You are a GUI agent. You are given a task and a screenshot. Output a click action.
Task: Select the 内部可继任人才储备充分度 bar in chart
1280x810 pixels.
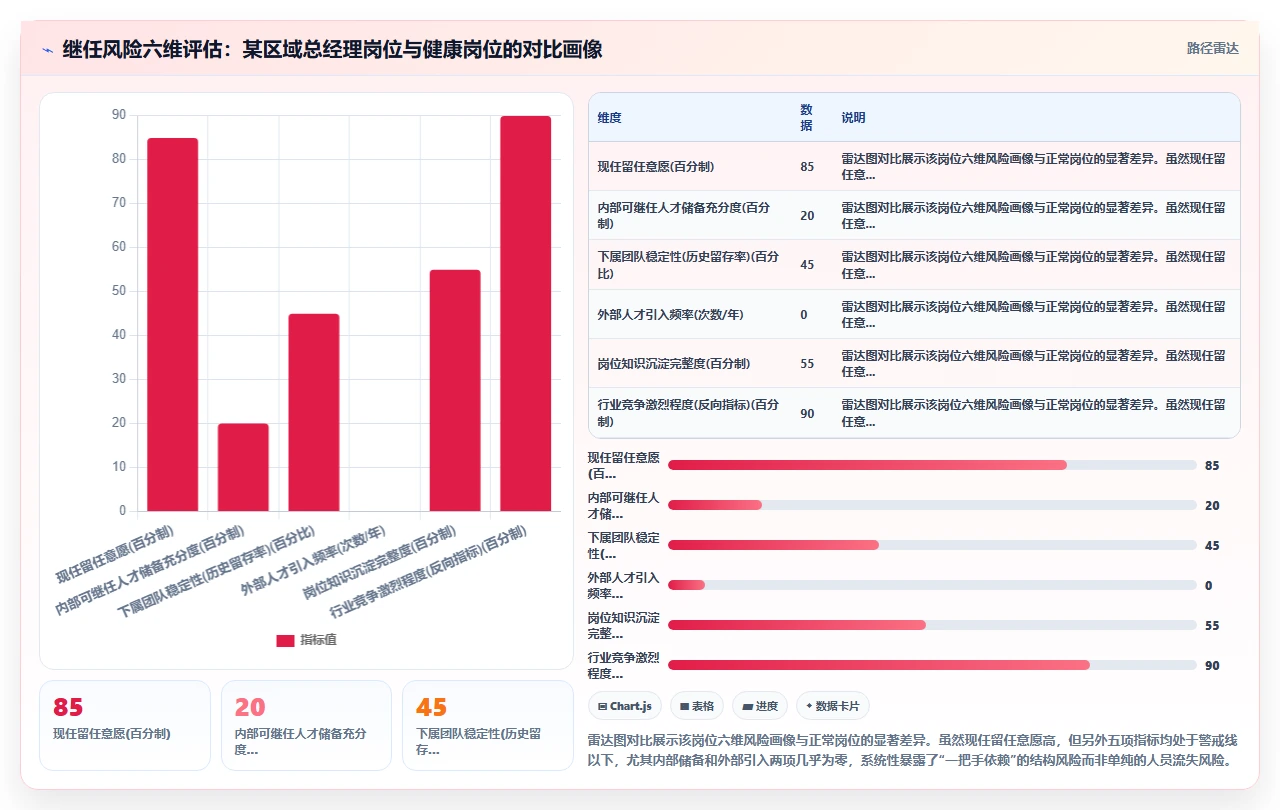pyautogui.click(x=243, y=467)
